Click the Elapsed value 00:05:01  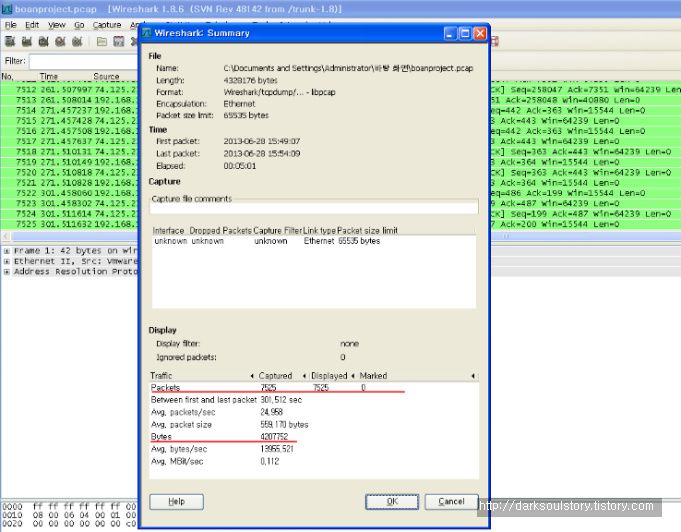240,166
